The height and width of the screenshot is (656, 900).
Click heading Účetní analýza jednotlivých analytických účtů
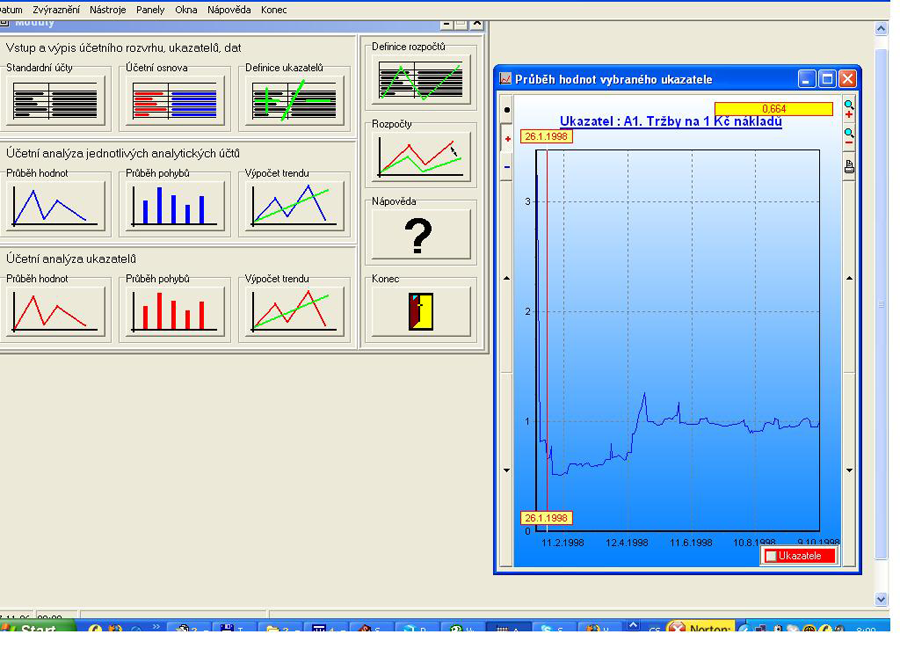pyautogui.click(x=123, y=153)
